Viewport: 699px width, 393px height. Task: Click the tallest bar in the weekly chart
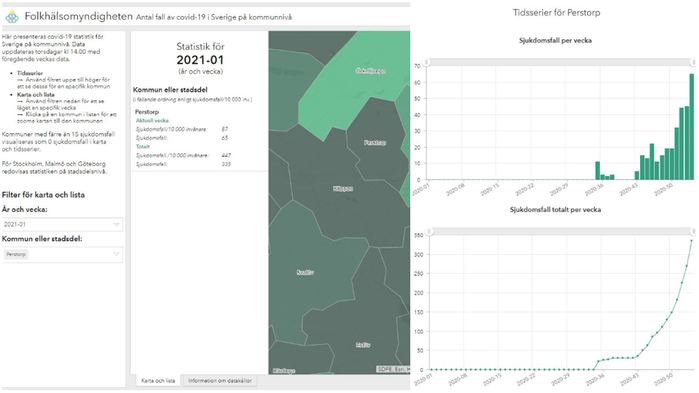[x=692, y=127]
